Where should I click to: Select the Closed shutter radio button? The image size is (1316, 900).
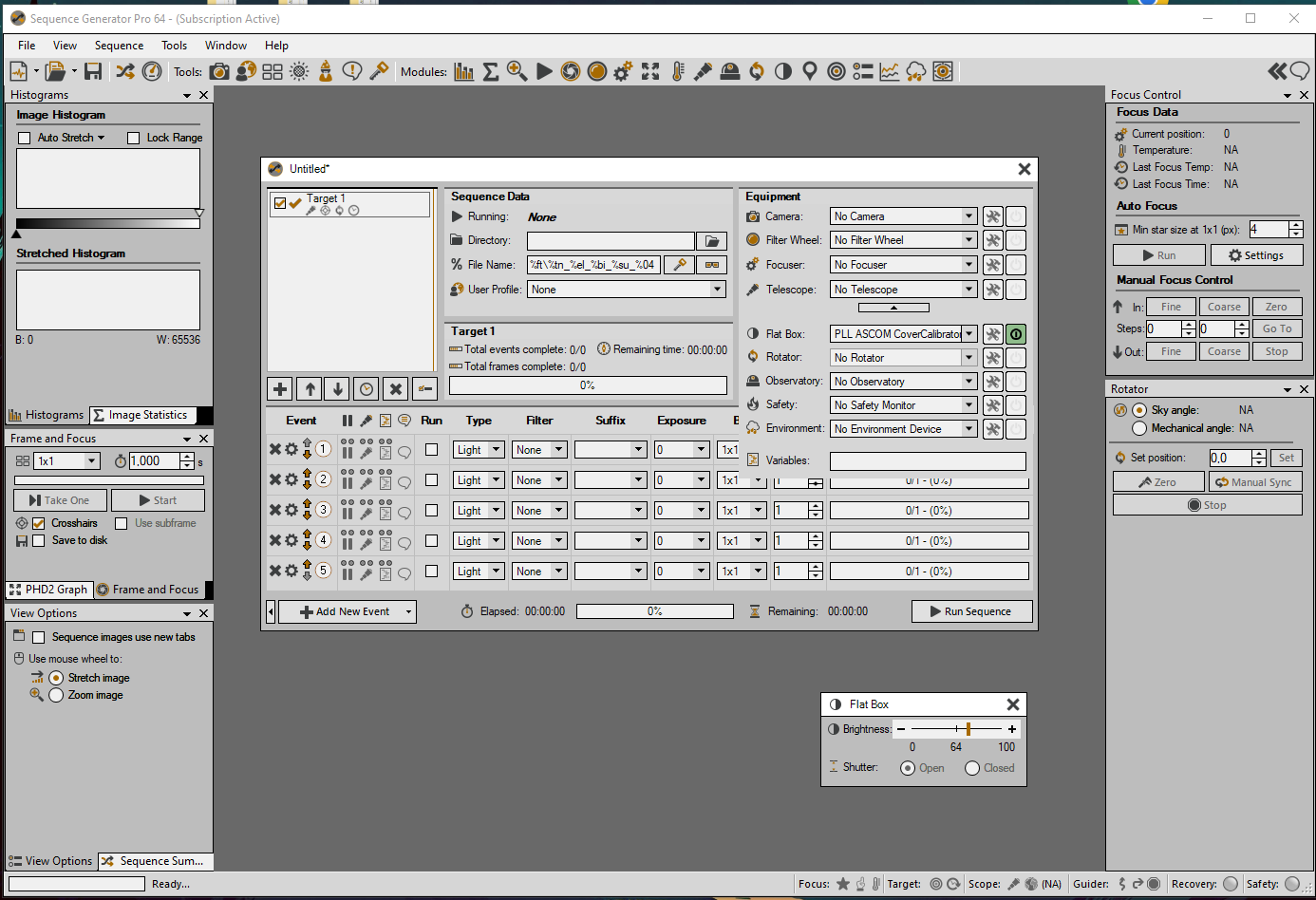point(972,768)
